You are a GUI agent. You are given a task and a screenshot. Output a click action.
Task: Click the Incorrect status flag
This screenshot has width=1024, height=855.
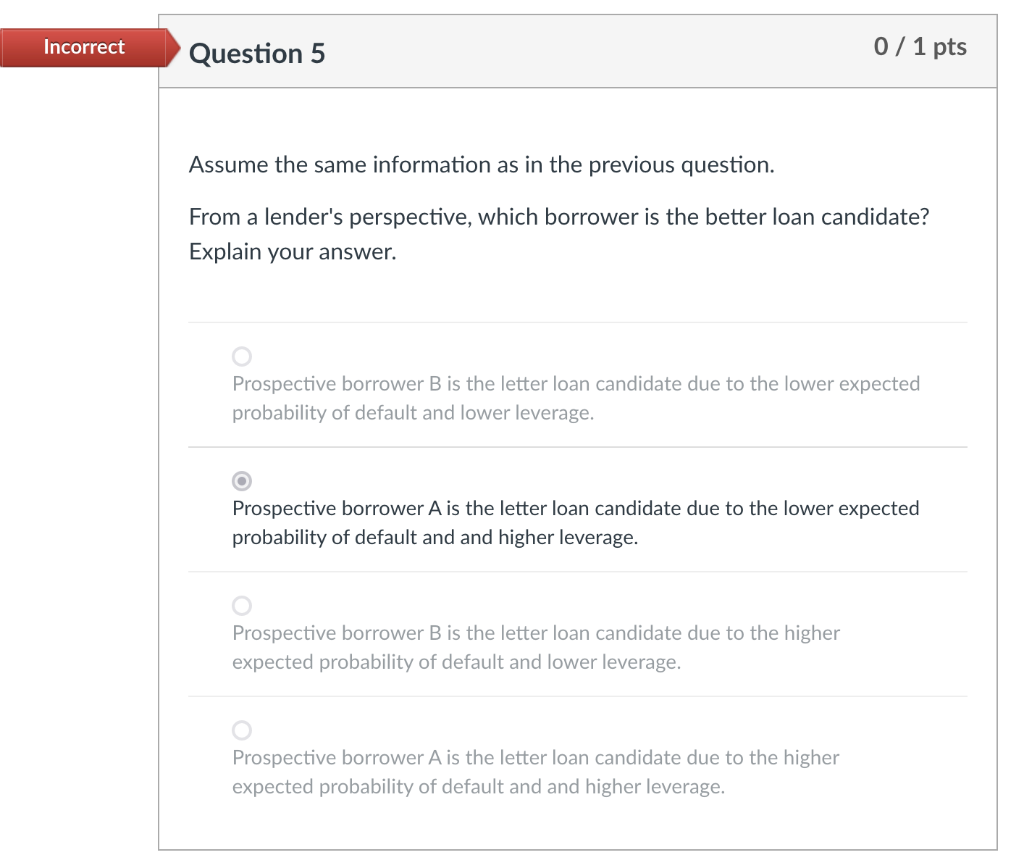(84, 47)
